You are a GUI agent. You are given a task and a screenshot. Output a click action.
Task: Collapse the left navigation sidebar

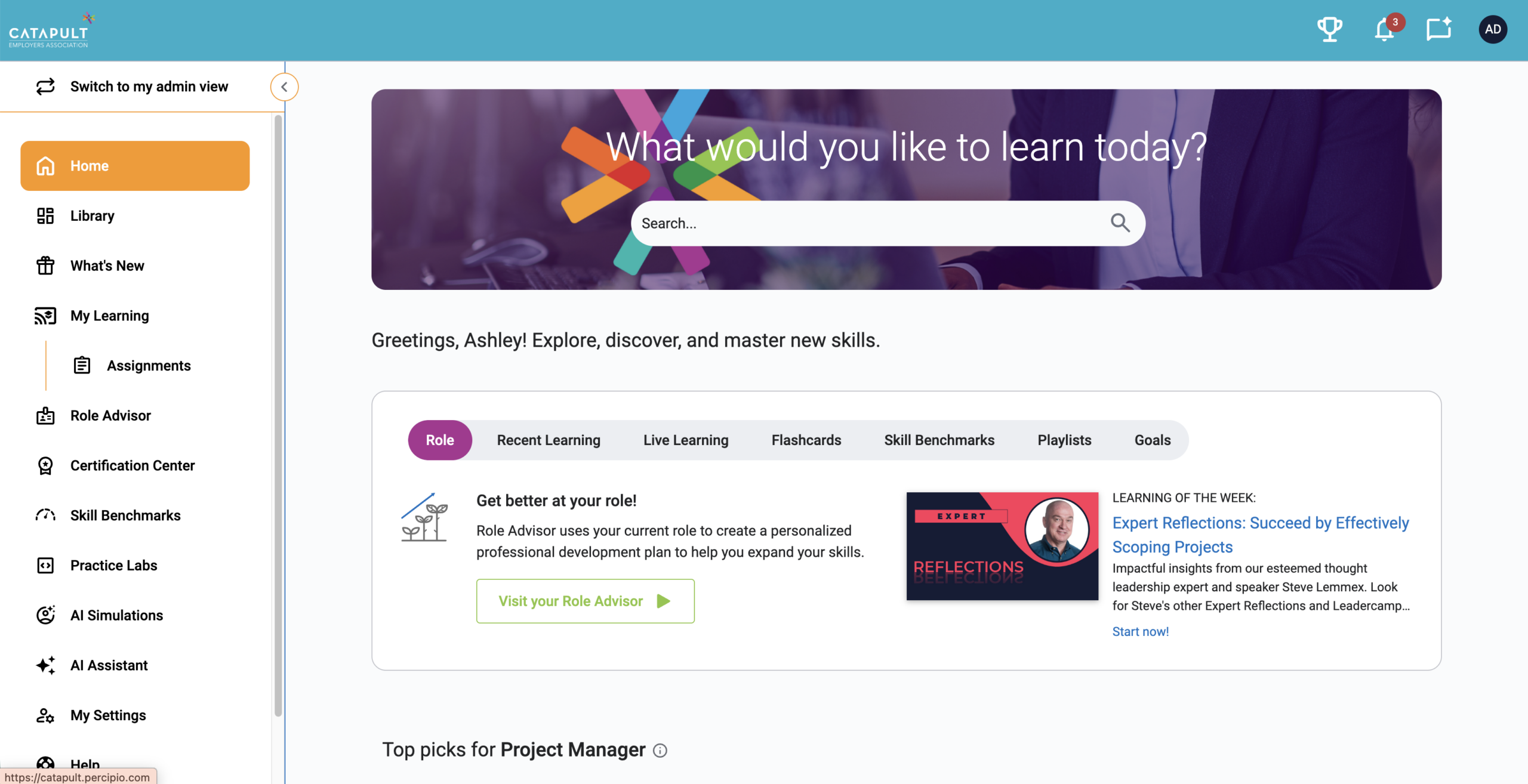(284, 87)
